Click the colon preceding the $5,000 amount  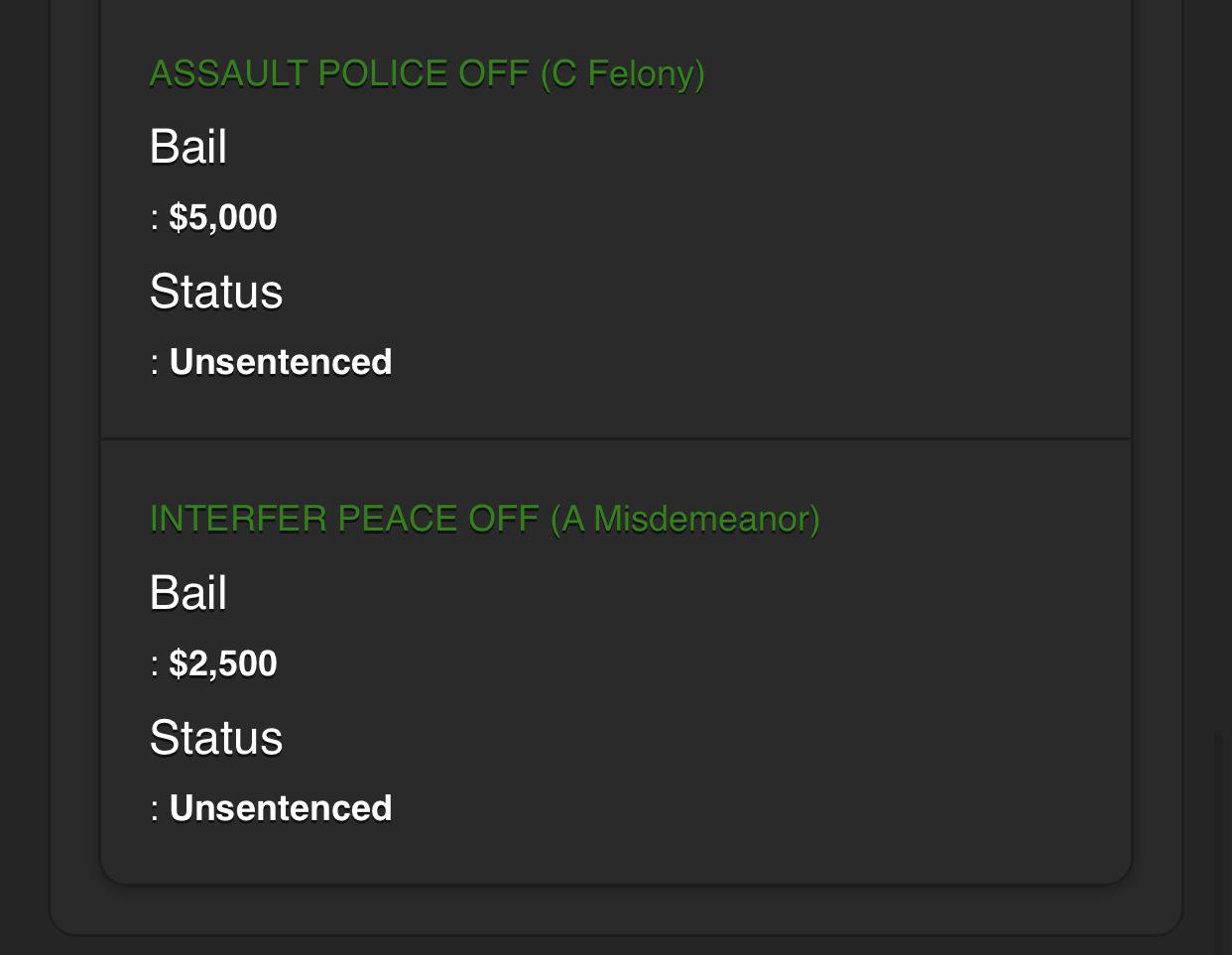[155, 219]
